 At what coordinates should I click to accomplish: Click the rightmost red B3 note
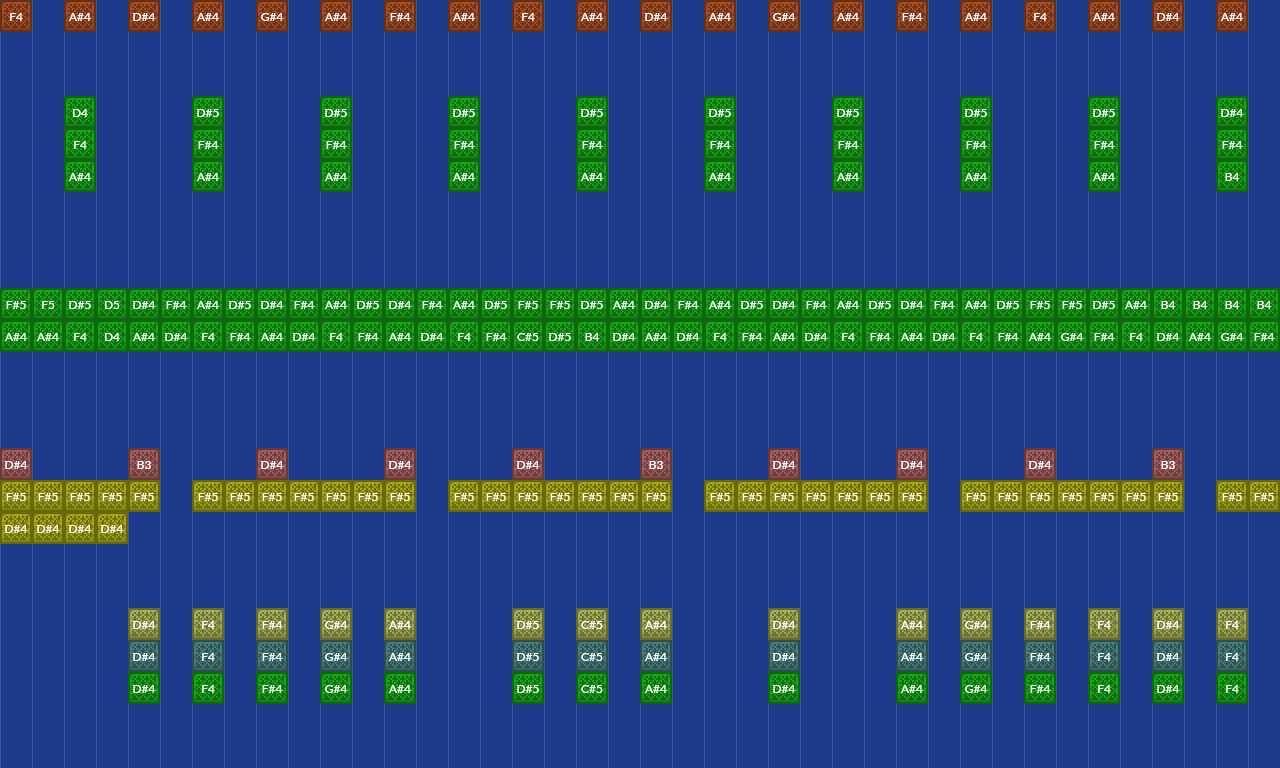pos(1168,464)
